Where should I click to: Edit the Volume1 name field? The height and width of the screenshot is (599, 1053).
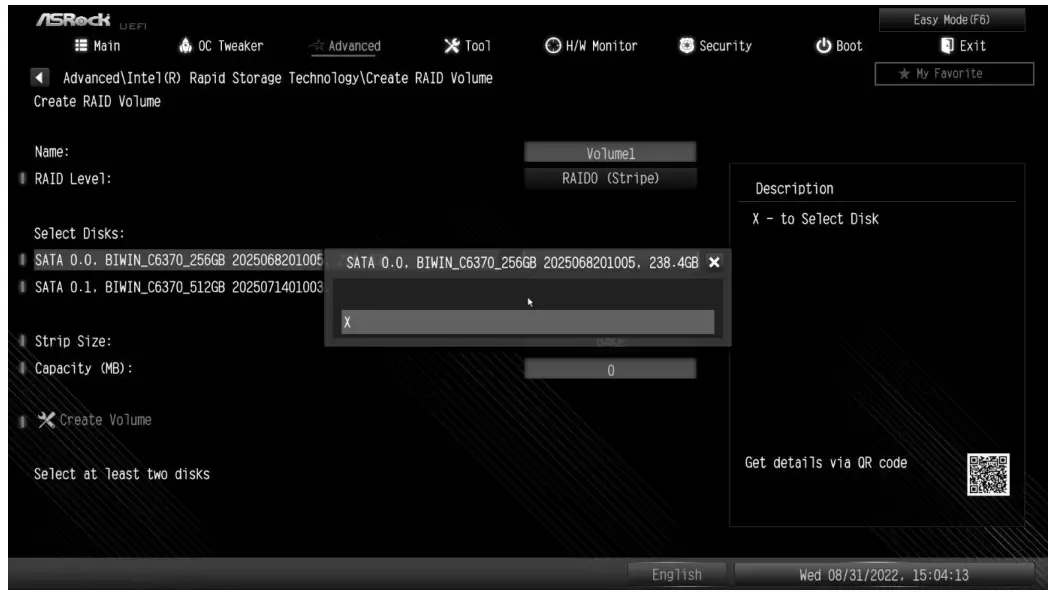click(610, 153)
